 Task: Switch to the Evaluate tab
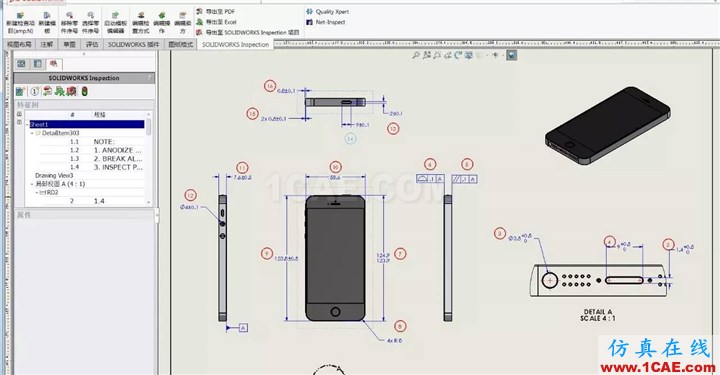coord(92,45)
